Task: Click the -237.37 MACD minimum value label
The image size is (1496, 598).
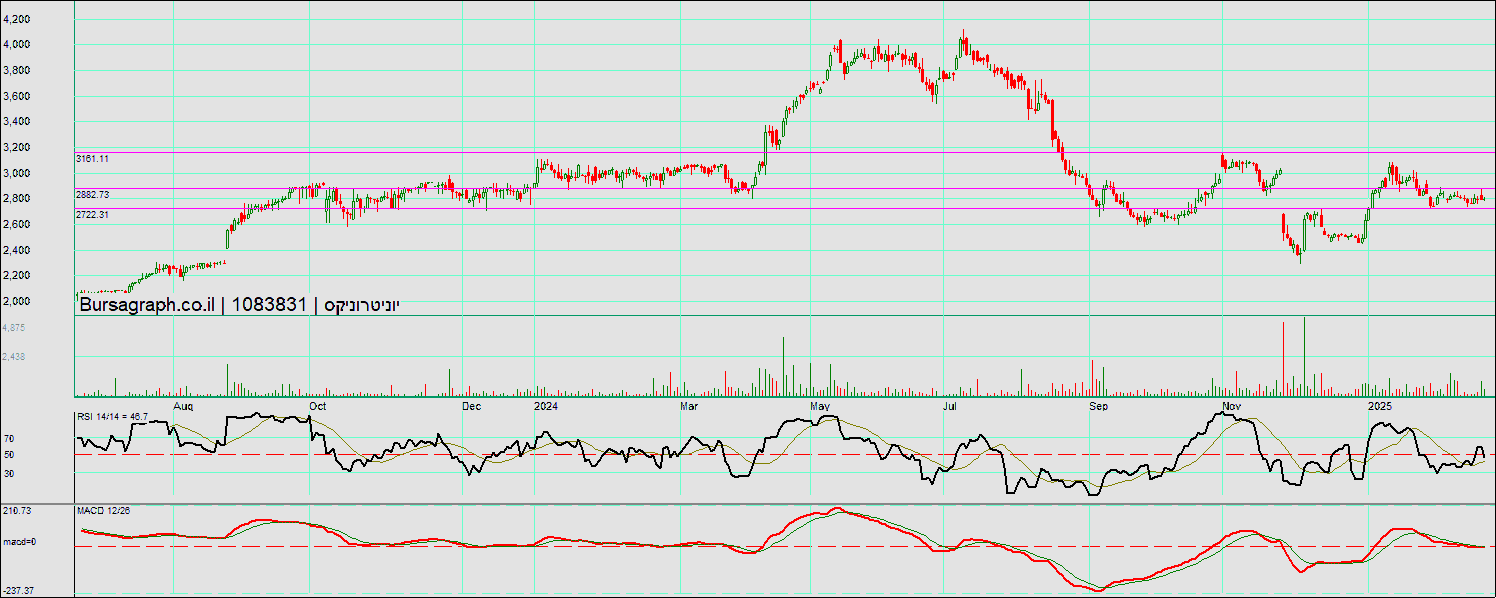Action: click(x=18, y=591)
